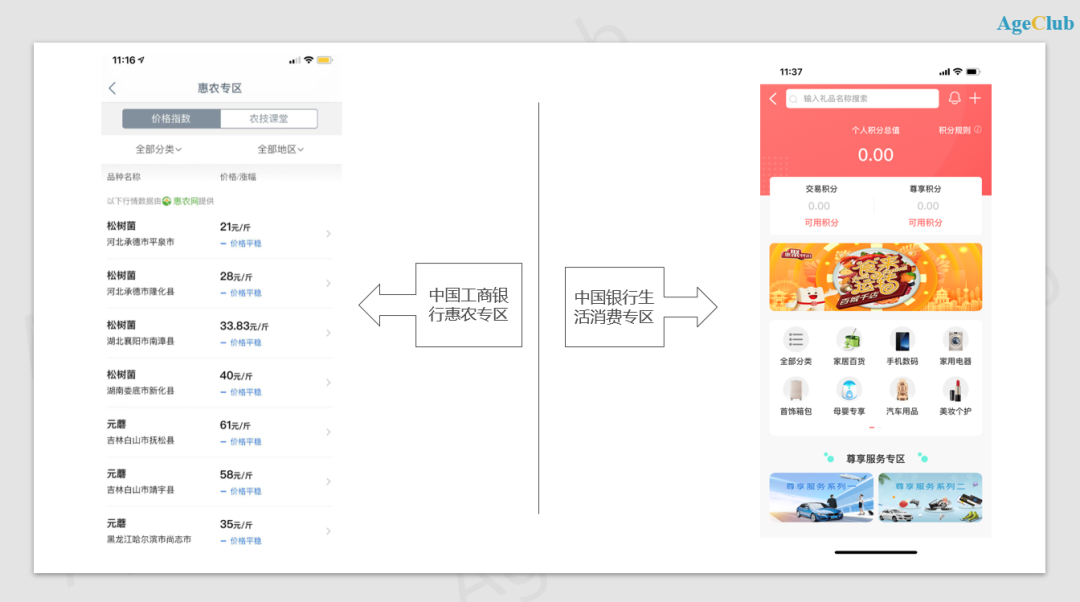The width and height of the screenshot is (1080, 602).
Task: Expand the 全部分类 filter dropdown
Action: click(158, 149)
